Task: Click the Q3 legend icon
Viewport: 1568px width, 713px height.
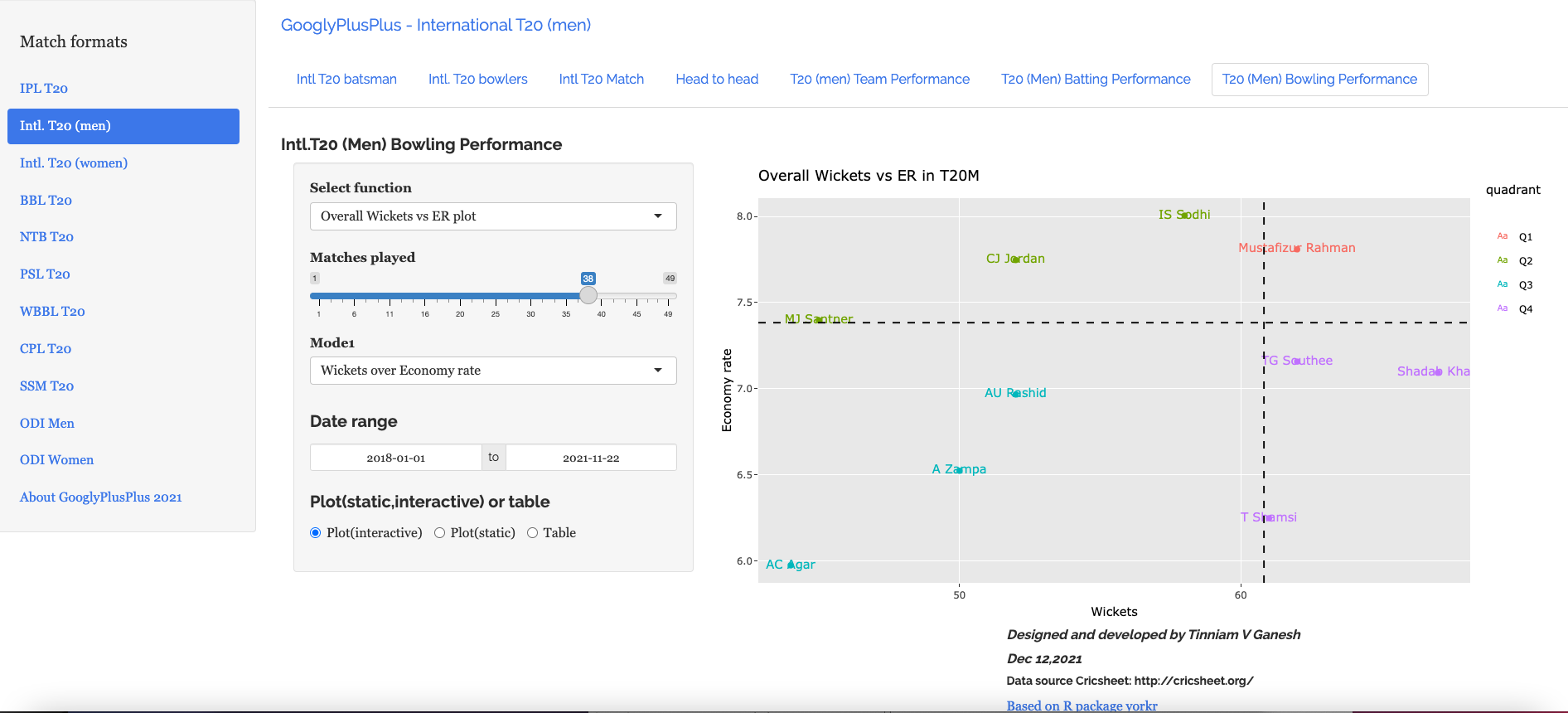Action: (1502, 284)
